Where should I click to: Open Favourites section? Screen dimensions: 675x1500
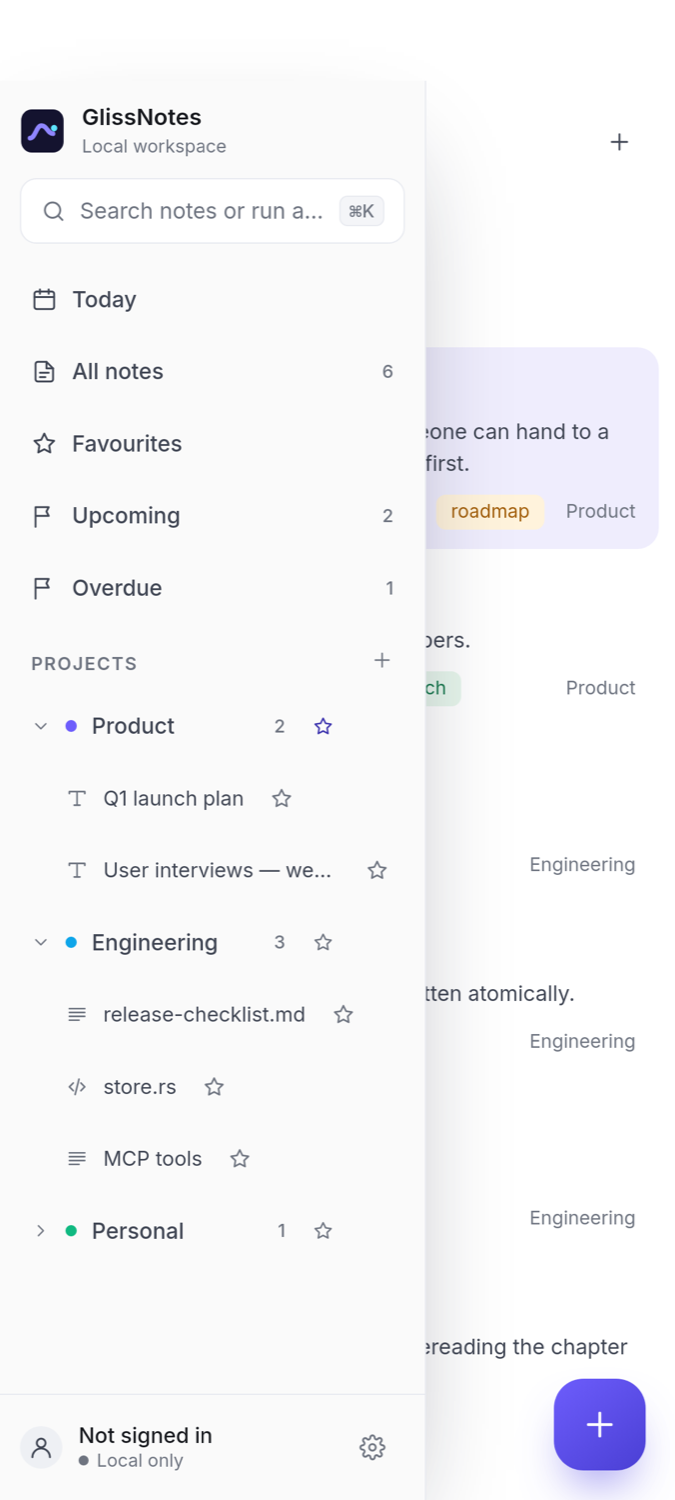(x=212, y=444)
